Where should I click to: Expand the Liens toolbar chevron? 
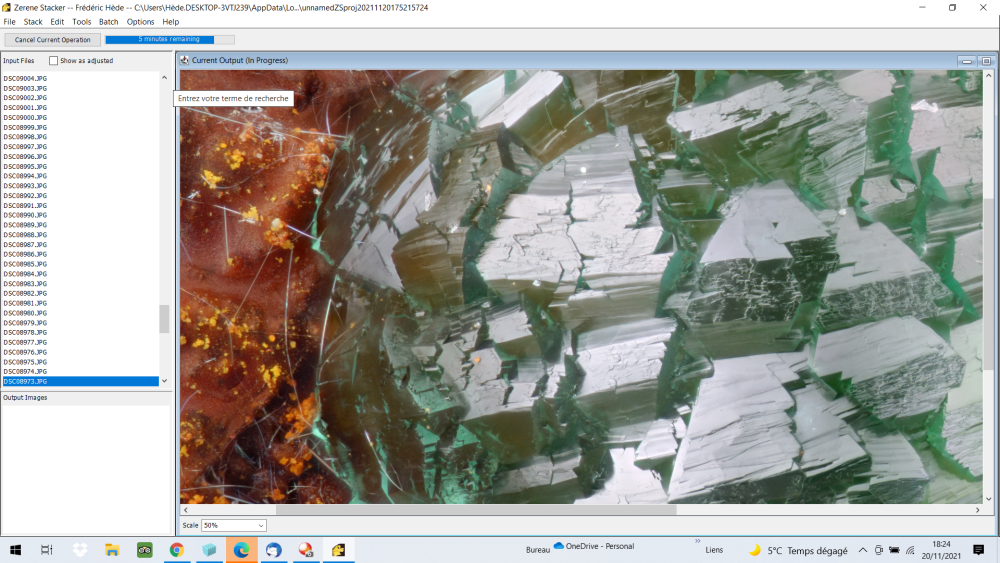point(697,541)
